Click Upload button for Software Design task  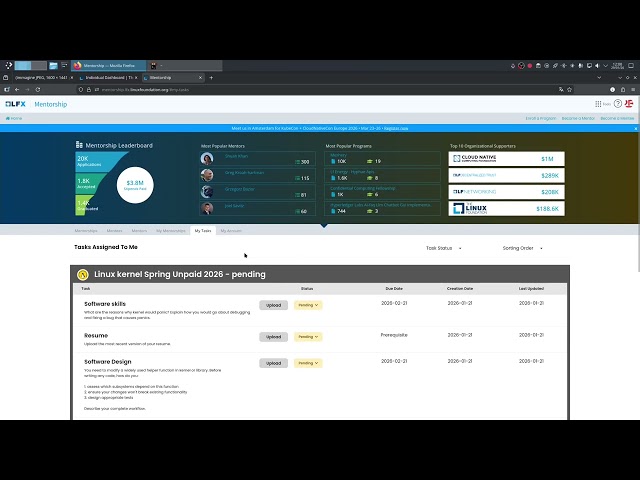[x=273, y=363]
